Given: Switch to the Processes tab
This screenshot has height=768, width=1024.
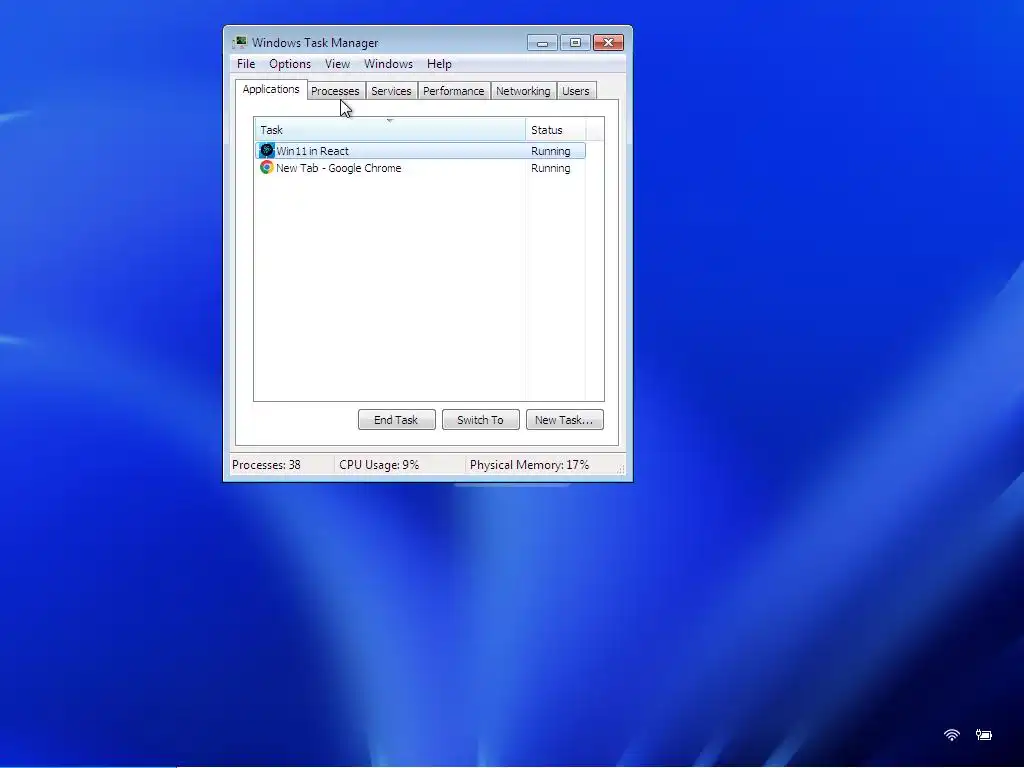Looking at the screenshot, I should [x=335, y=91].
